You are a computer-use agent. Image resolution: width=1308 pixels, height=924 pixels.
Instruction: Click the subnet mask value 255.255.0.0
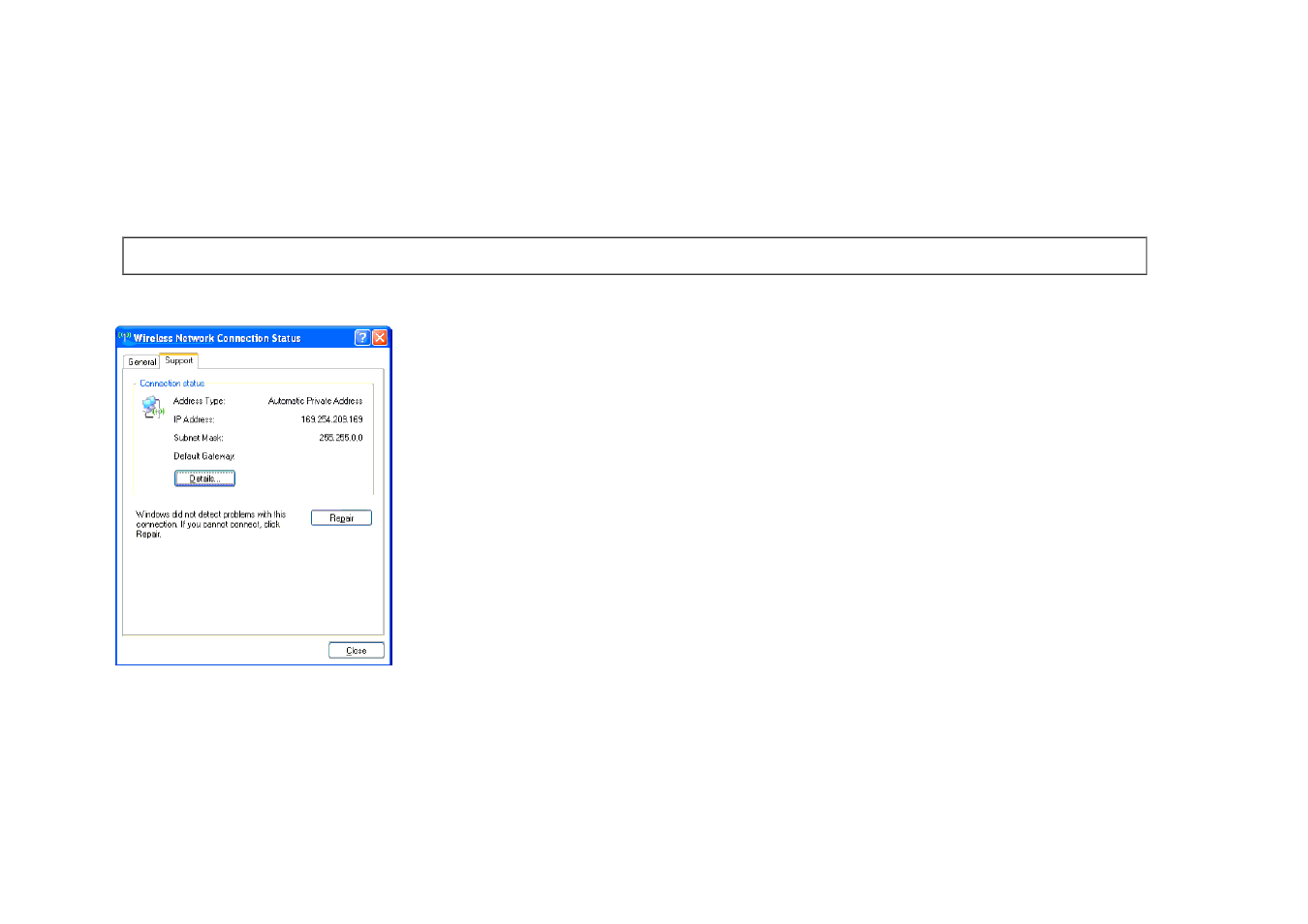(341, 438)
